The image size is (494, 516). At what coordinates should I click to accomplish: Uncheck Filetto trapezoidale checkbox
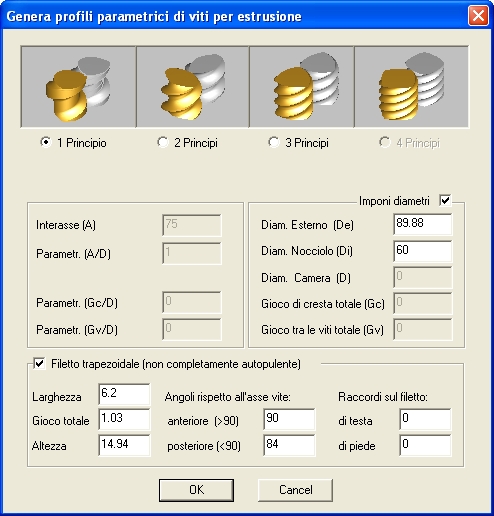point(40,363)
